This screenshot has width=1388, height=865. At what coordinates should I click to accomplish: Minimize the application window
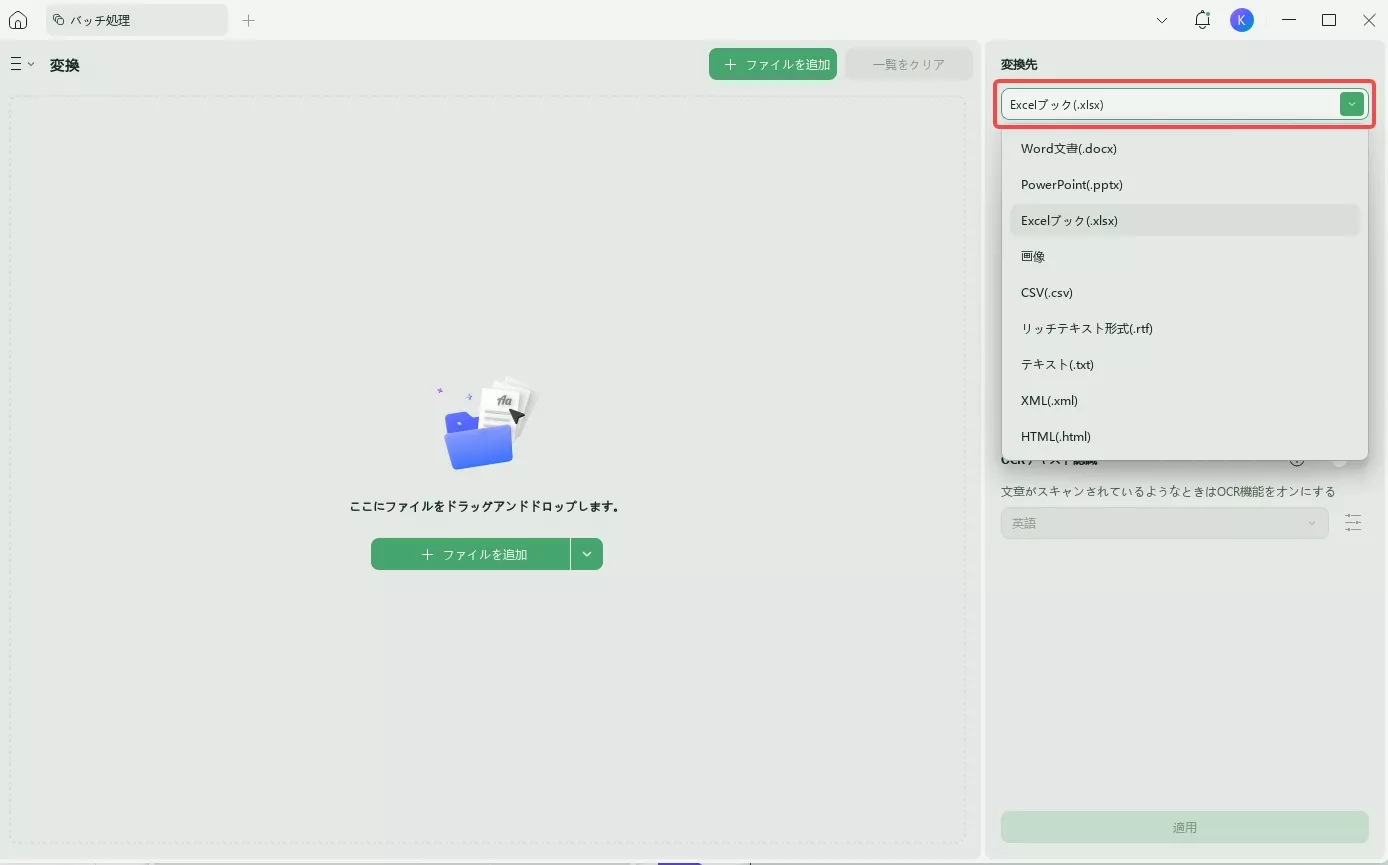pyautogui.click(x=1289, y=20)
